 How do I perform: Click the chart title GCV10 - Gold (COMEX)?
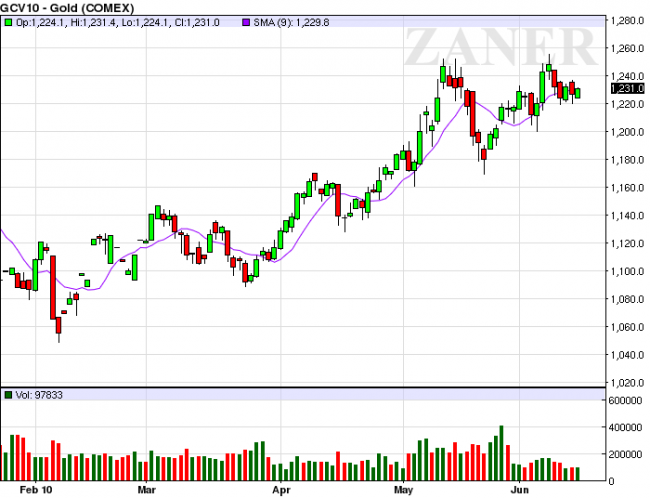click(x=67, y=8)
